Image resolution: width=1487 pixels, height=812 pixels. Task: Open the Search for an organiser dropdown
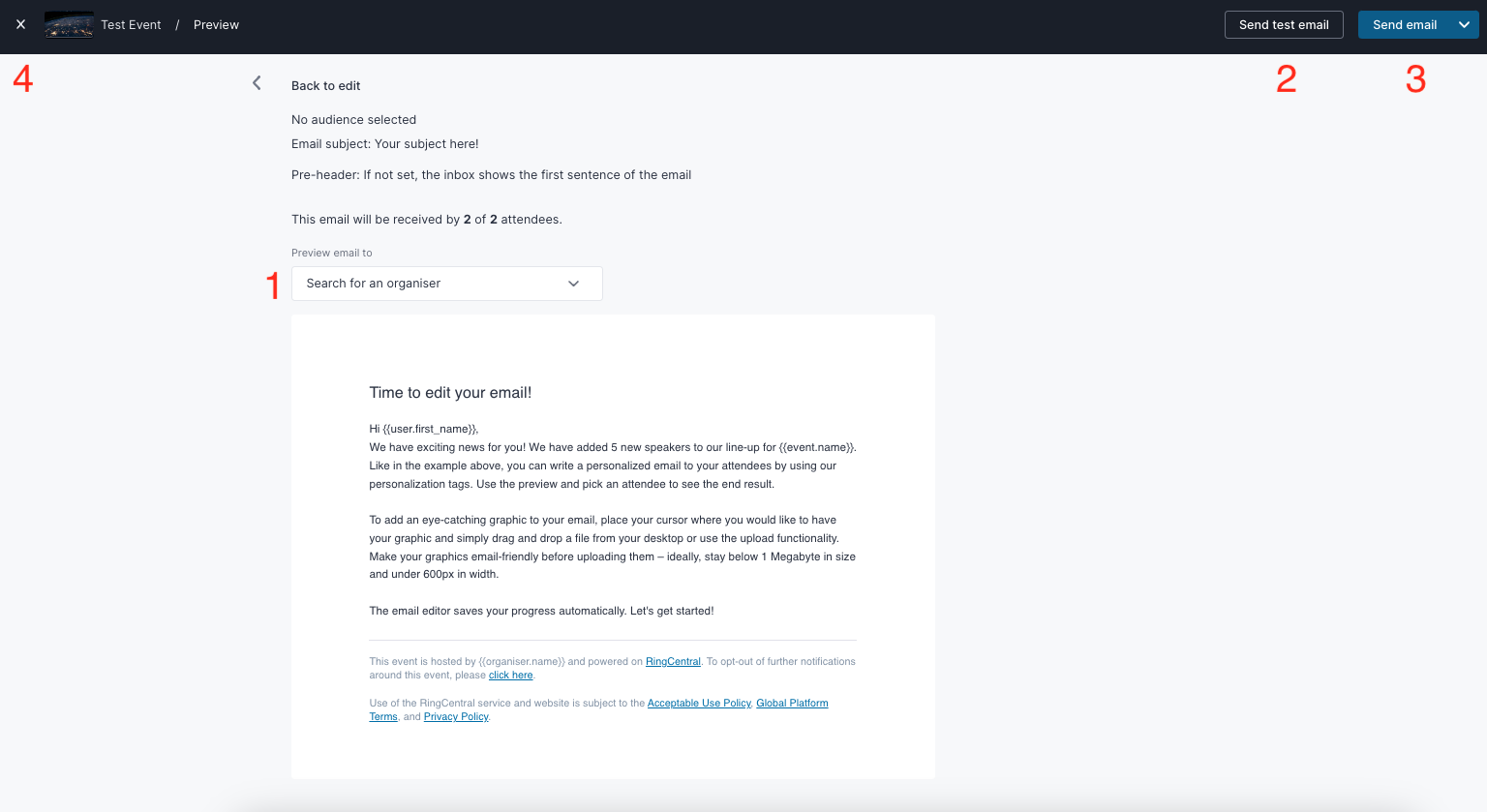447,284
